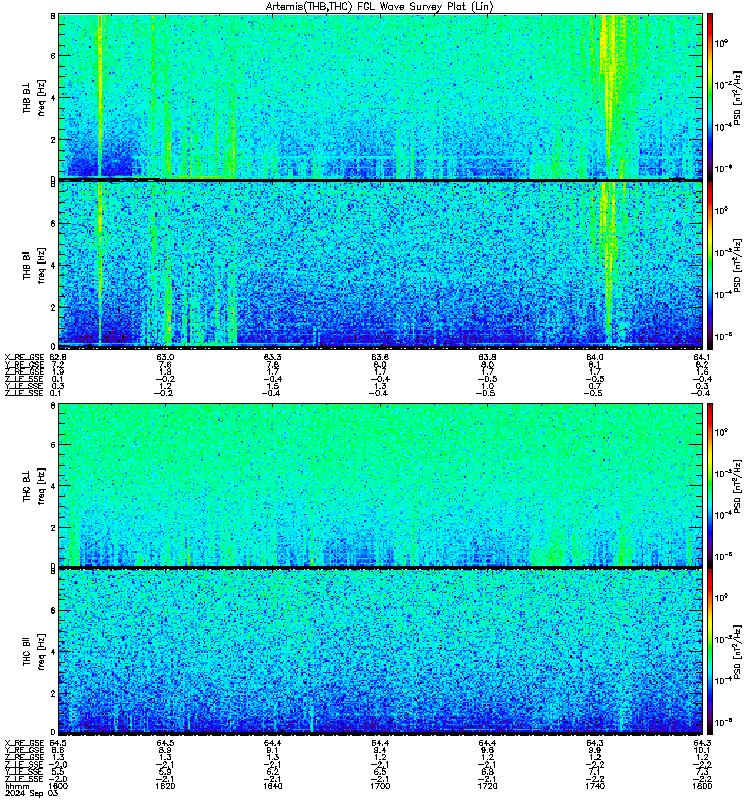Click the color bar beside the THB B⊥ panel
Viewport: 750px width, 800px height.
pyautogui.click(x=710, y=97)
